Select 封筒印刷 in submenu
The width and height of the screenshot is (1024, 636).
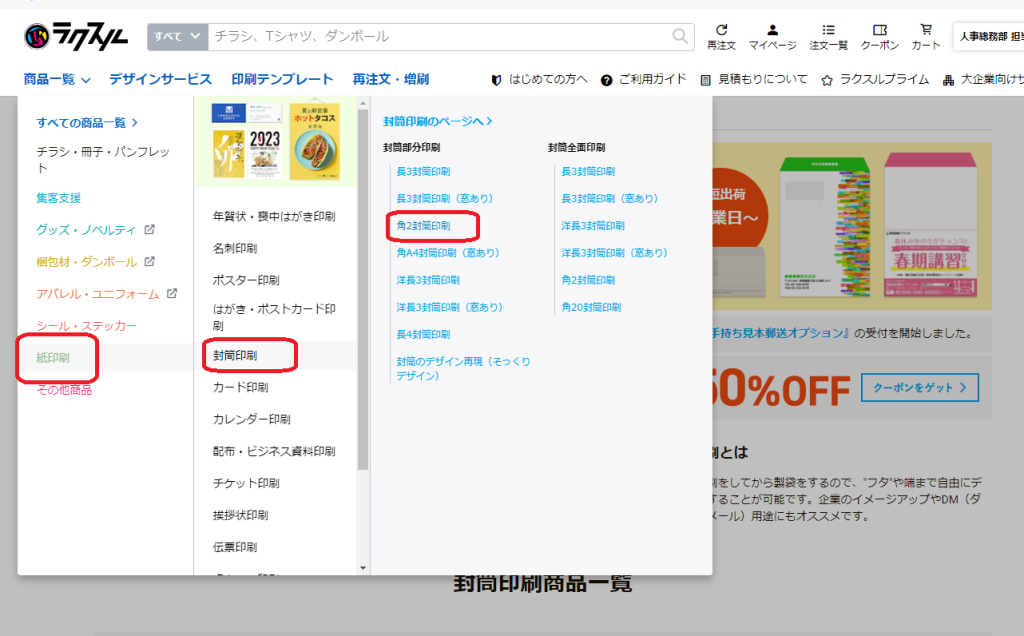(235, 354)
